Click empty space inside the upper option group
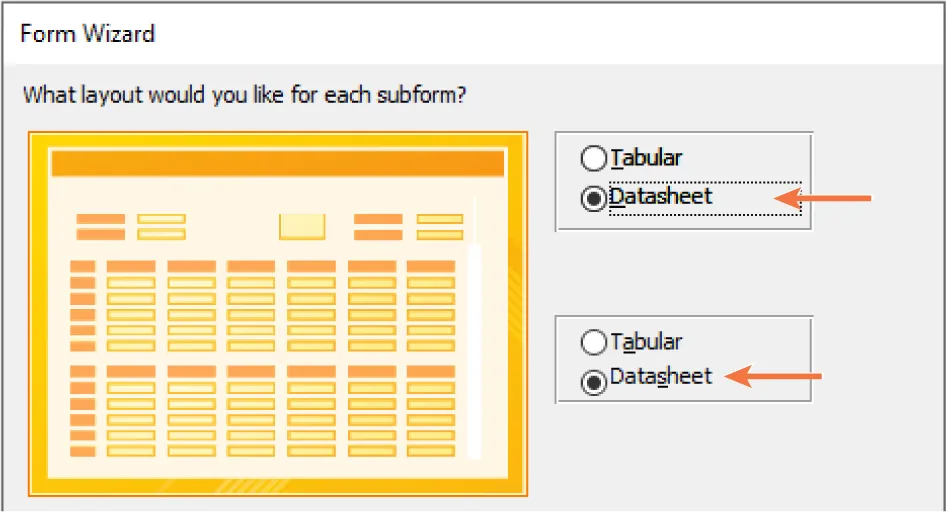The image size is (946, 512). 760,158
